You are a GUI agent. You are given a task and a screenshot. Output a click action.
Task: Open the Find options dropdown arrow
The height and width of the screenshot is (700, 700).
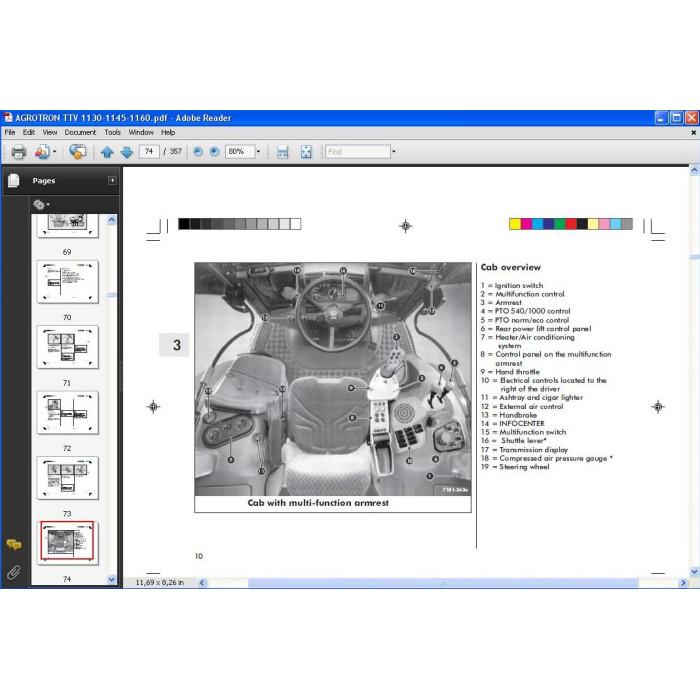[x=393, y=151]
